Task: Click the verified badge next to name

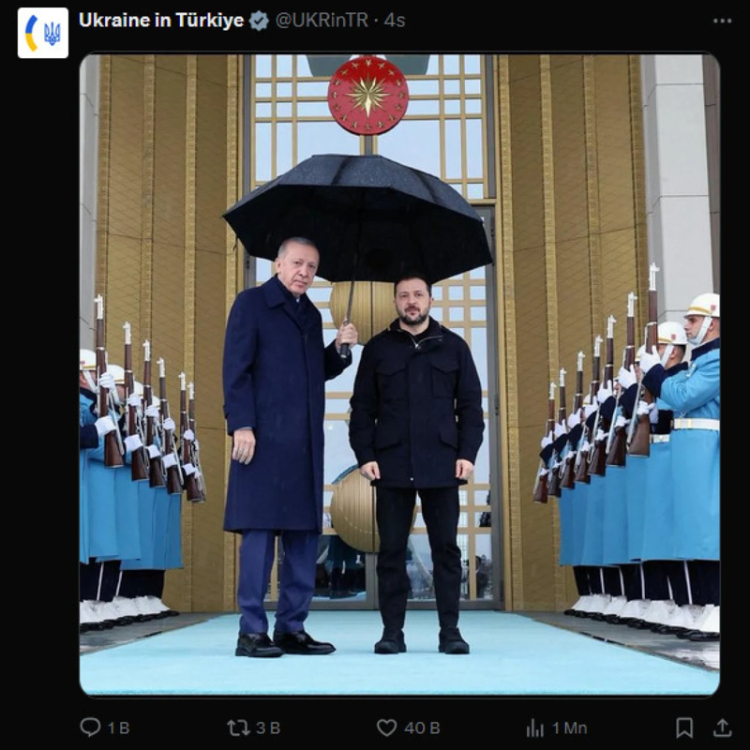Action: point(259,21)
